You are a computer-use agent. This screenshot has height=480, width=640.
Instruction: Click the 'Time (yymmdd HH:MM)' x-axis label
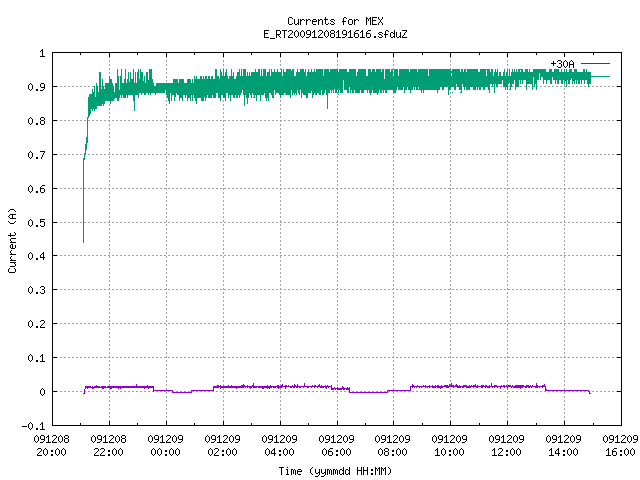coord(335,471)
